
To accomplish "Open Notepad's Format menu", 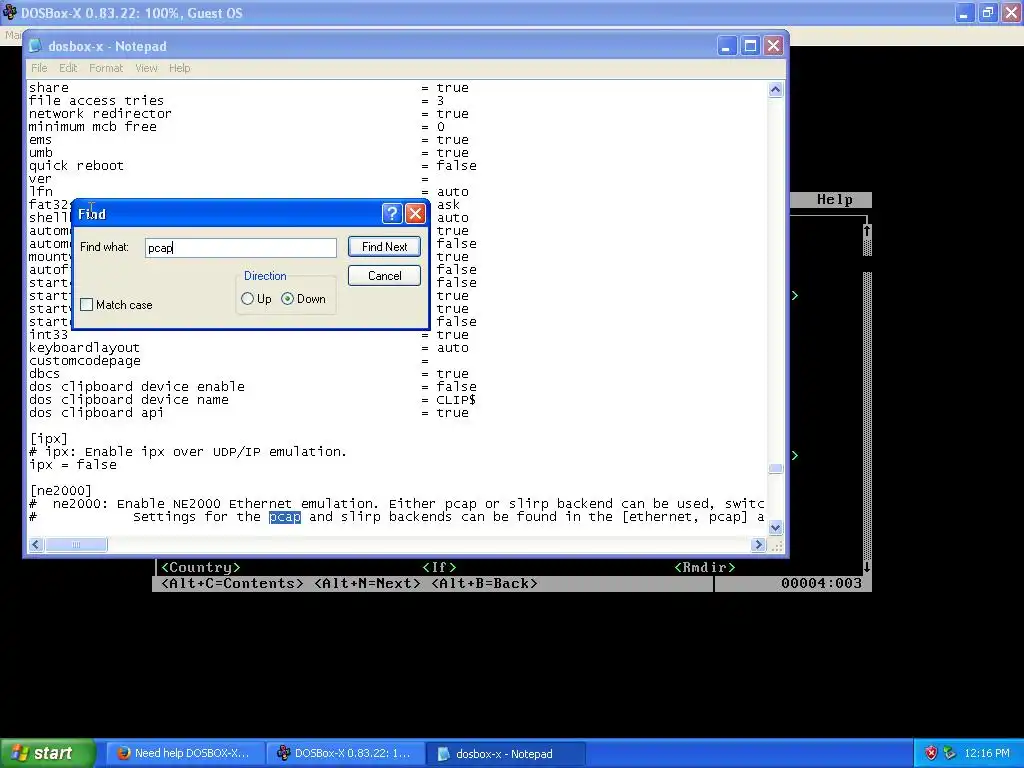I will pos(106,68).
